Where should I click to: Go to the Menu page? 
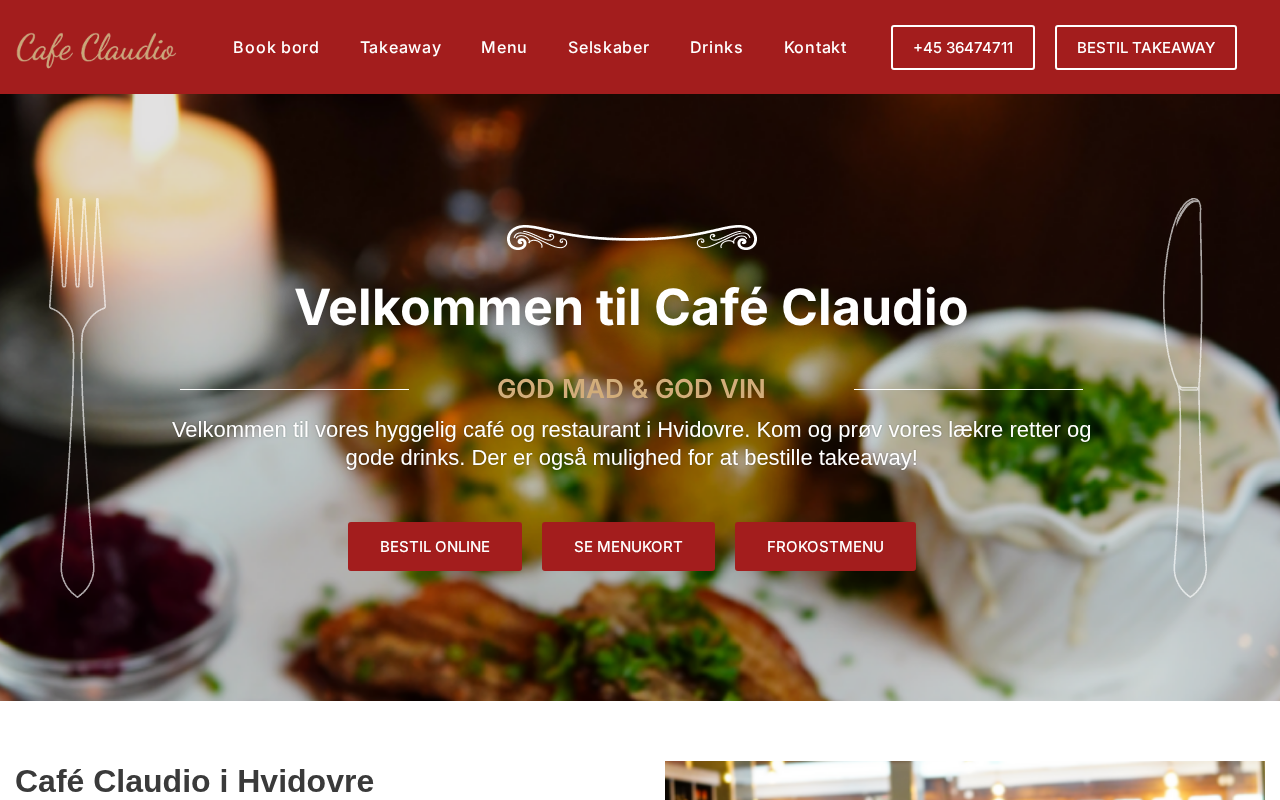coord(504,47)
